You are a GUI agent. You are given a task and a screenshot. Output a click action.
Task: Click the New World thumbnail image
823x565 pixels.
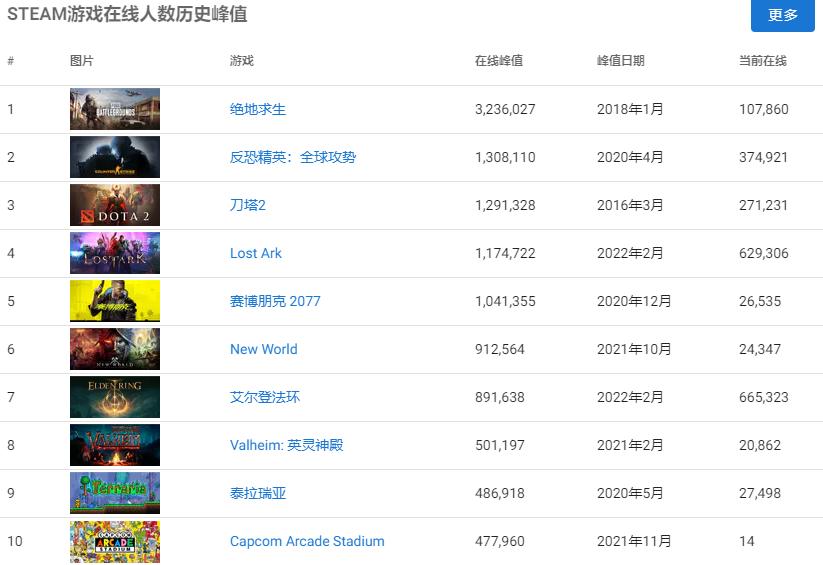[x=115, y=349]
